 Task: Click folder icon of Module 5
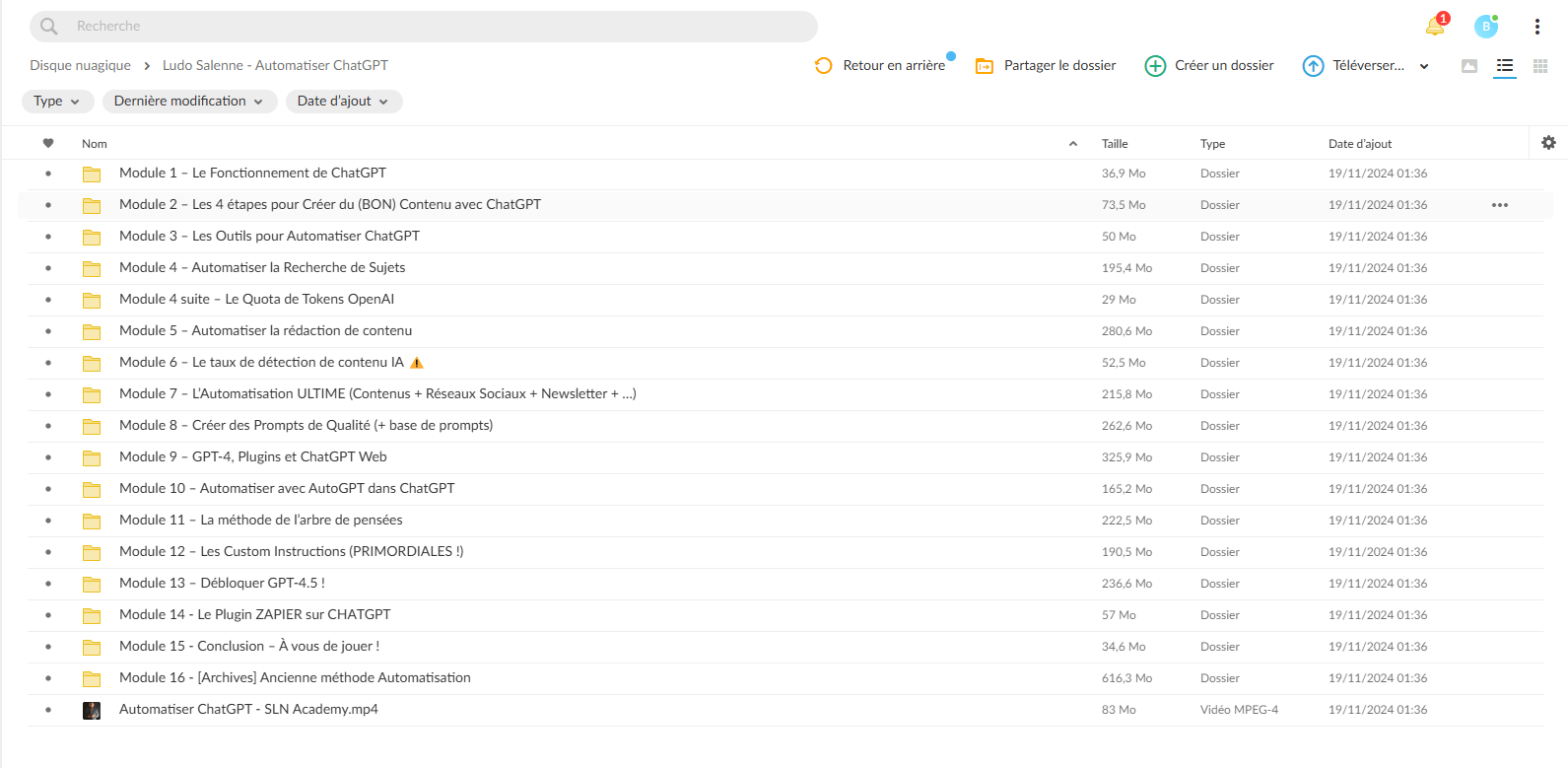click(x=92, y=332)
